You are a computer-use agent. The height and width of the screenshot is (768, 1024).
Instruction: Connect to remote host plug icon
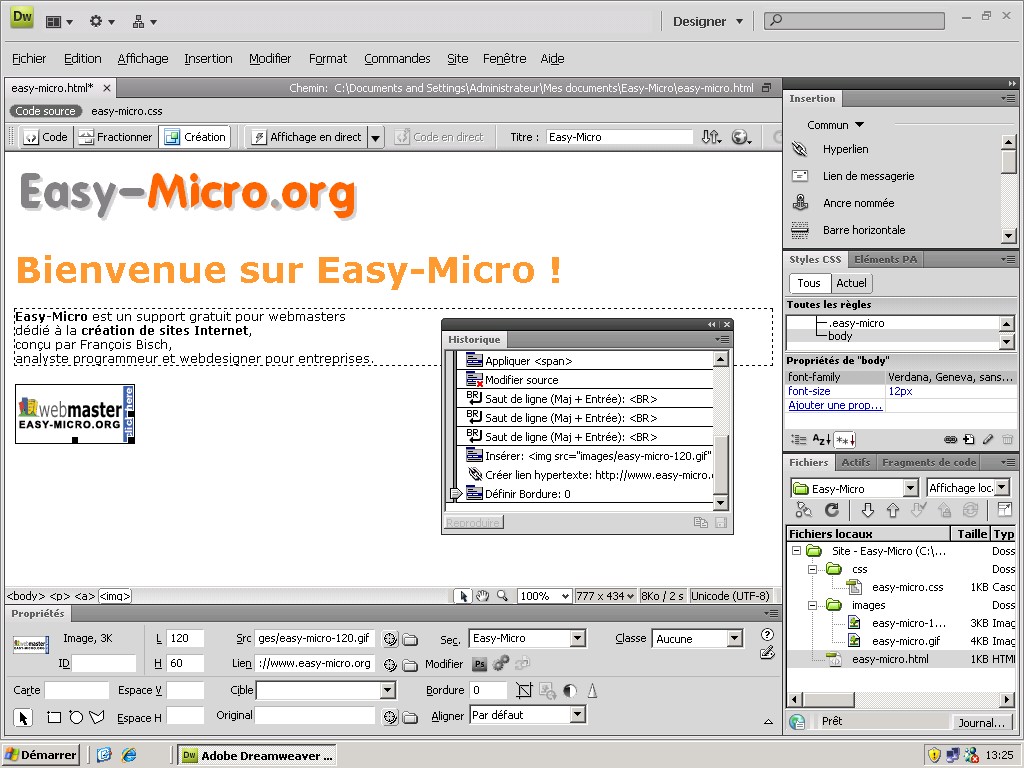(x=803, y=510)
